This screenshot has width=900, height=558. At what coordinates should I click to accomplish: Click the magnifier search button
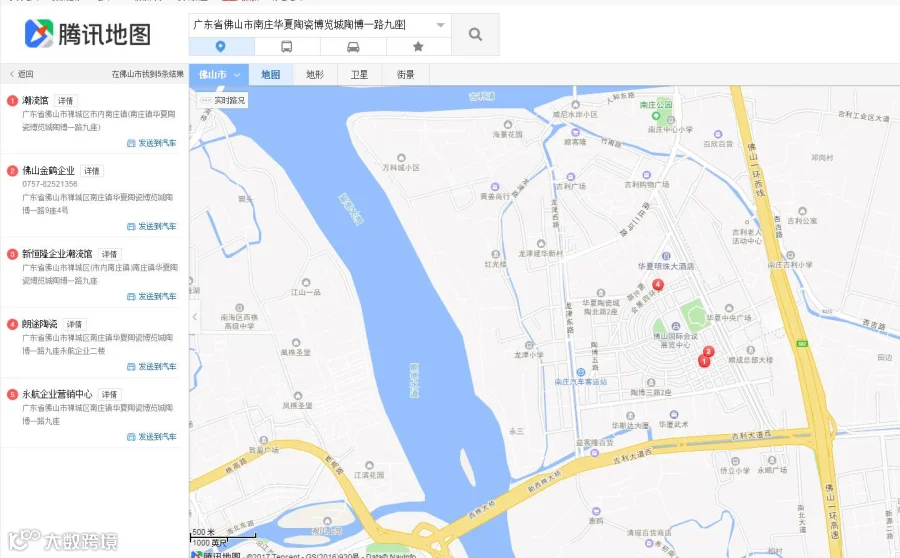475,34
